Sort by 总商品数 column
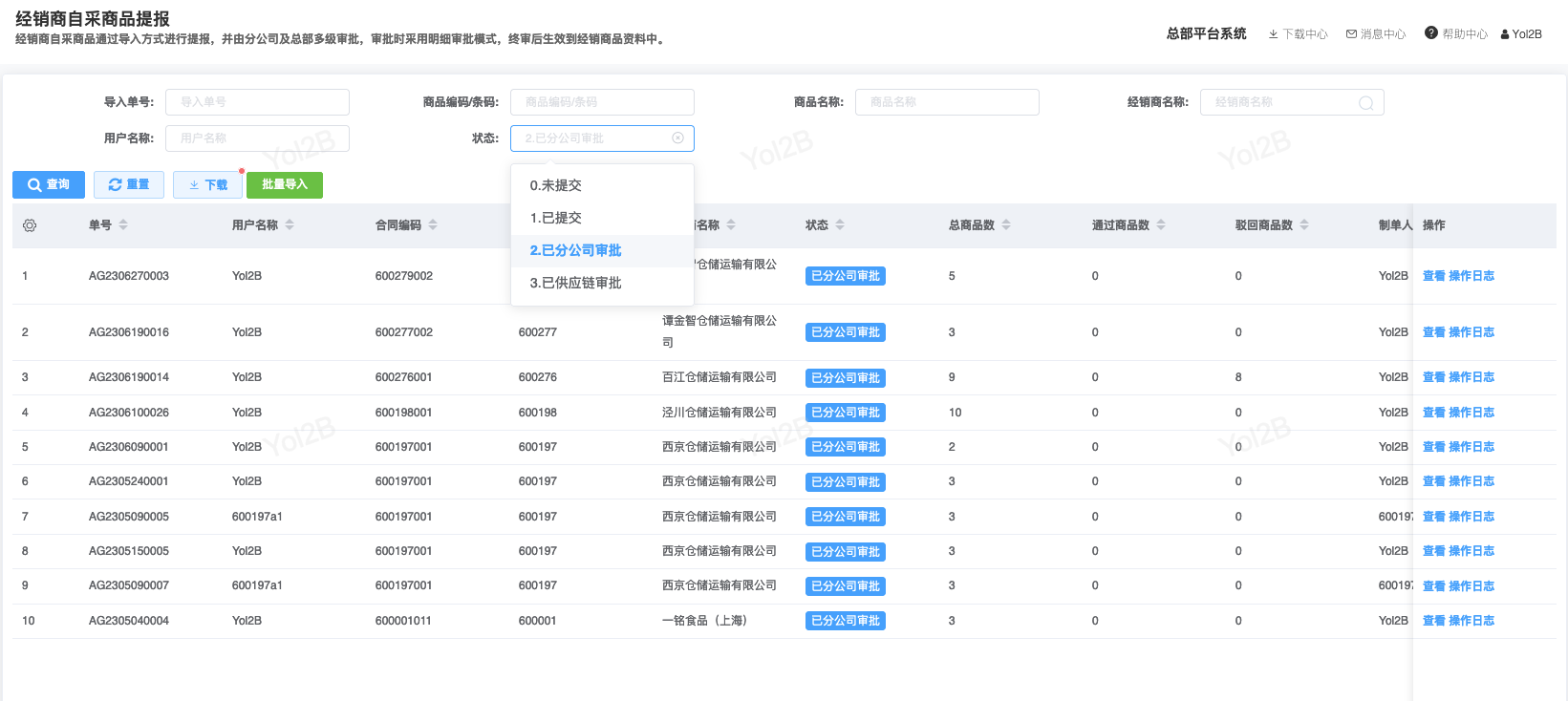 (x=1006, y=225)
